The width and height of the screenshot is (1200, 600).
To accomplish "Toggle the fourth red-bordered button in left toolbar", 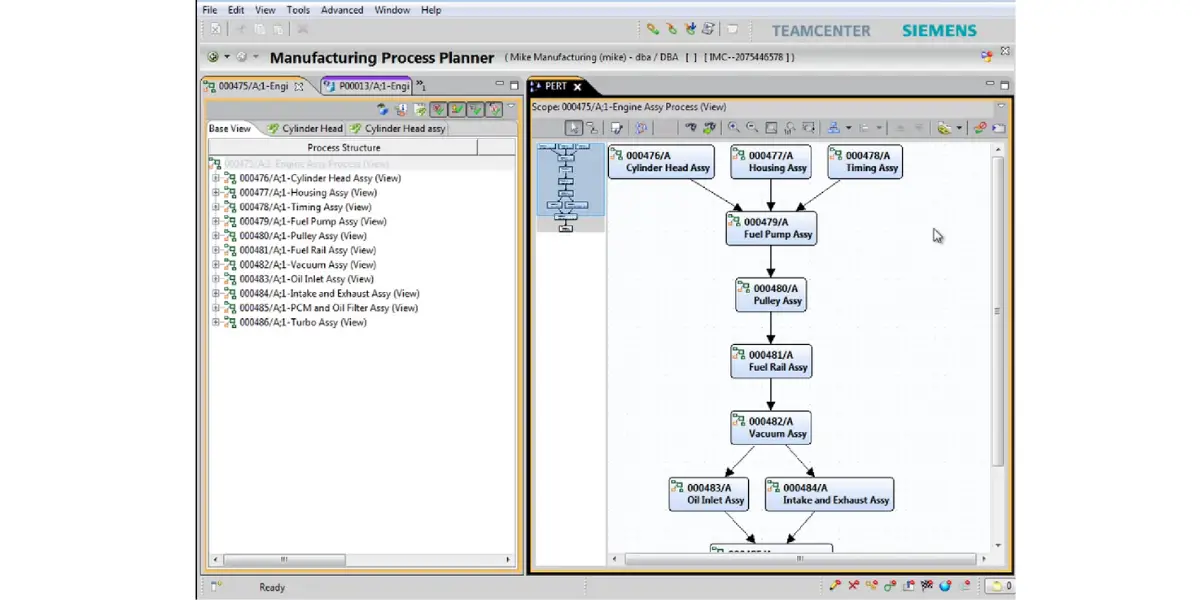I will tap(494, 110).
